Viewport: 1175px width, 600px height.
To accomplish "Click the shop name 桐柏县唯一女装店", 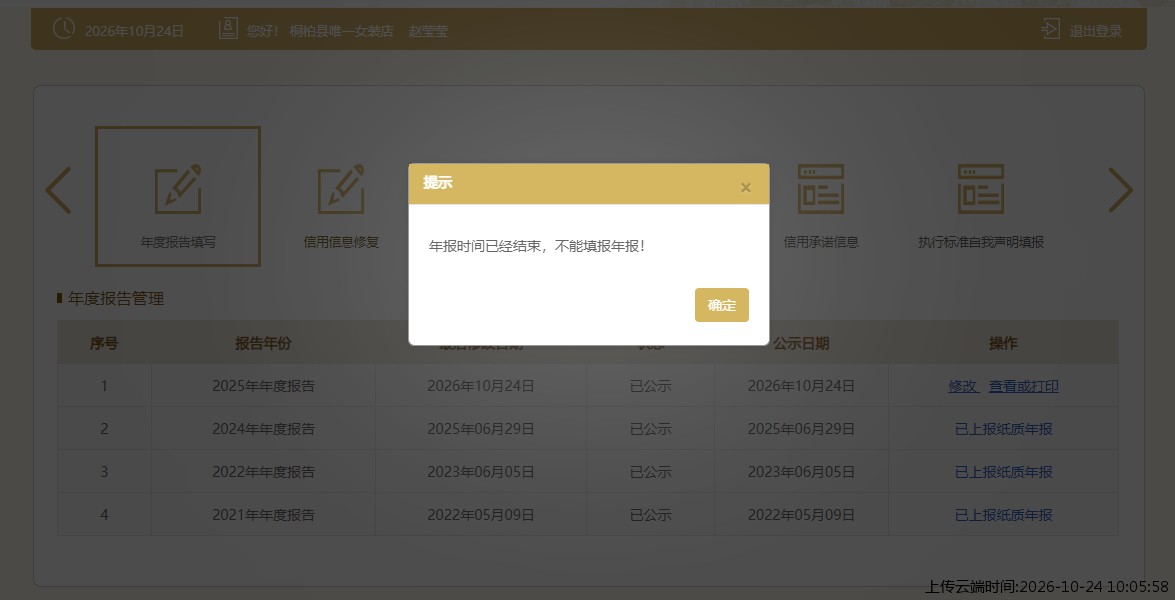I will (342, 31).
